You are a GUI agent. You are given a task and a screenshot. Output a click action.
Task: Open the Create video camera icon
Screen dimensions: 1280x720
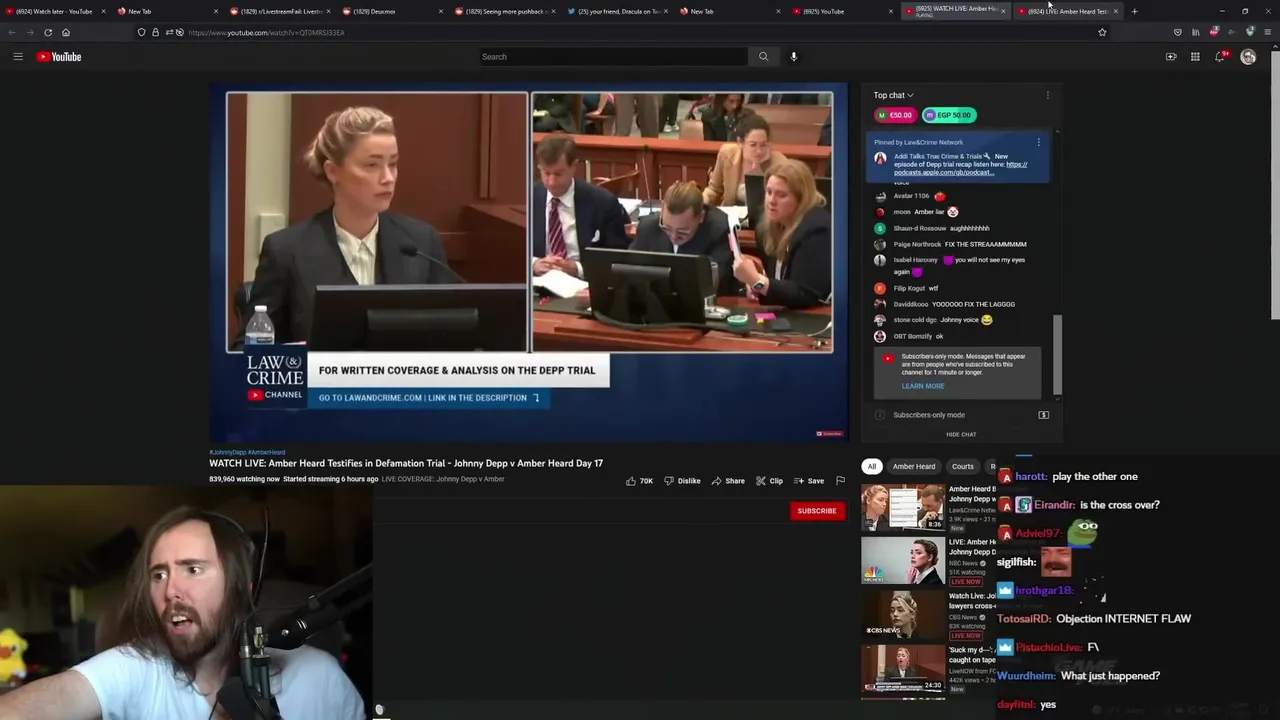(x=1171, y=57)
